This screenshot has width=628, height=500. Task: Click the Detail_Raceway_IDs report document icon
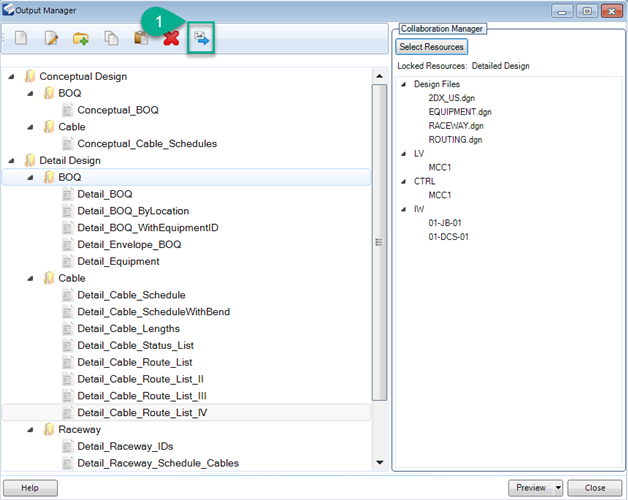(67, 446)
